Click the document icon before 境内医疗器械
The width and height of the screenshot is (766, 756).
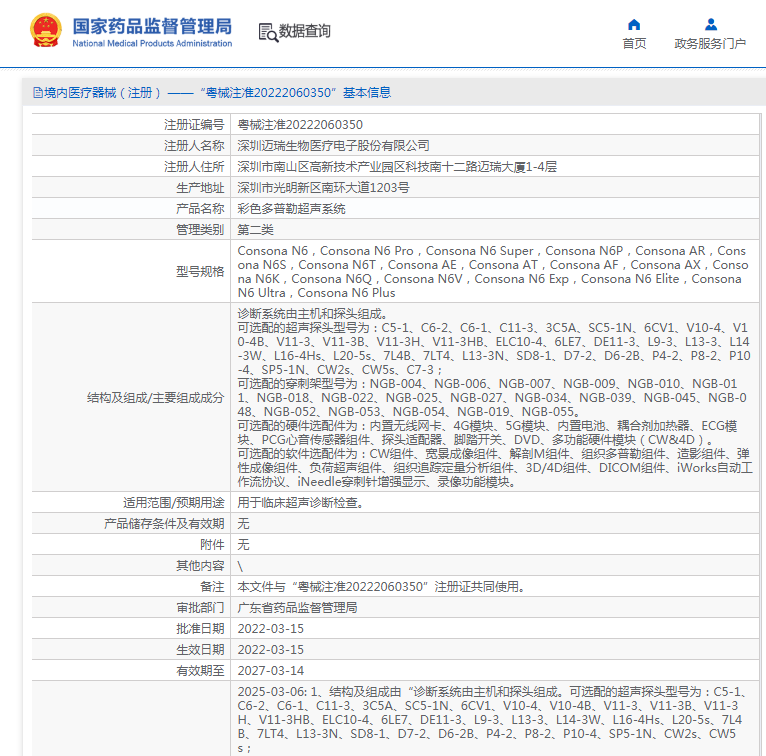pos(37,93)
